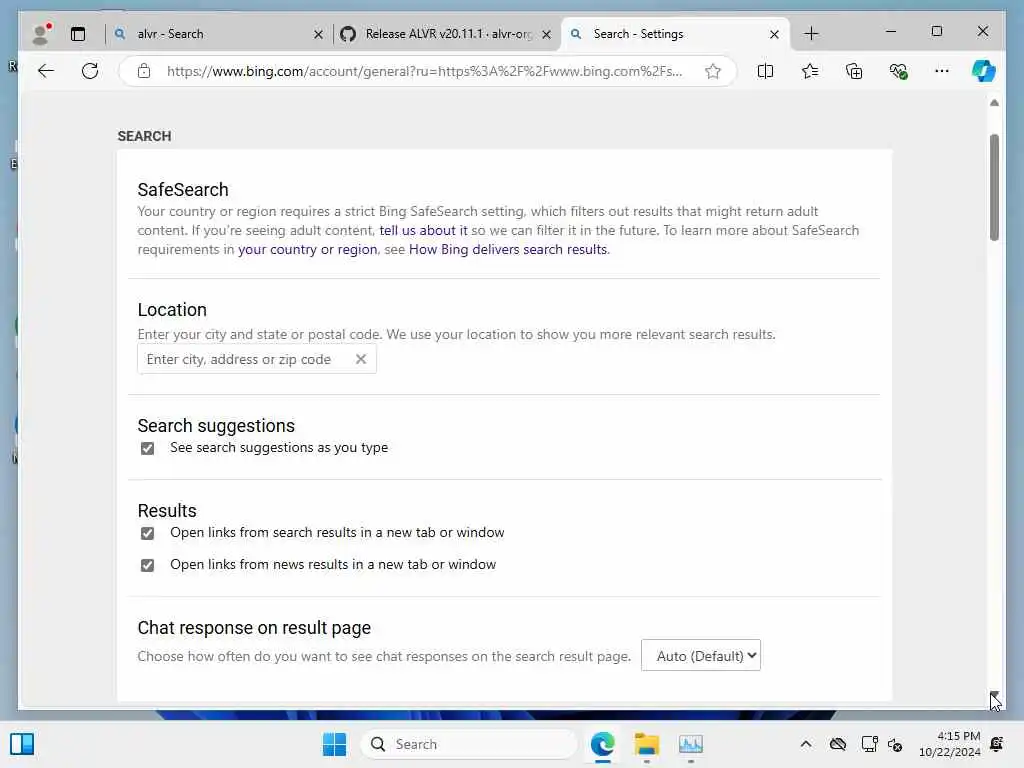Toggle open search result links in new tab
1024x768 pixels.
tap(148, 534)
